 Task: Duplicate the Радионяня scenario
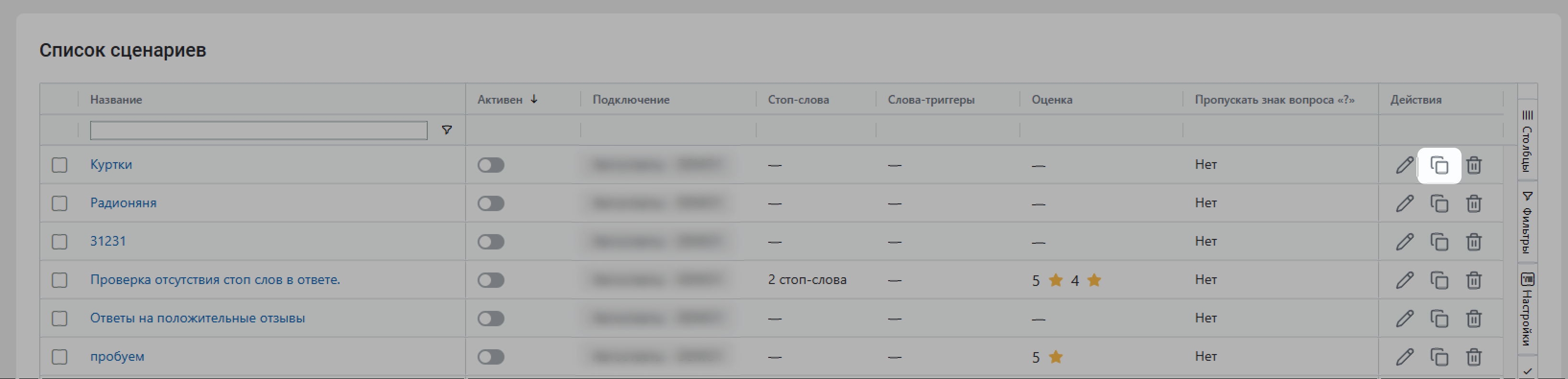pos(1439,203)
